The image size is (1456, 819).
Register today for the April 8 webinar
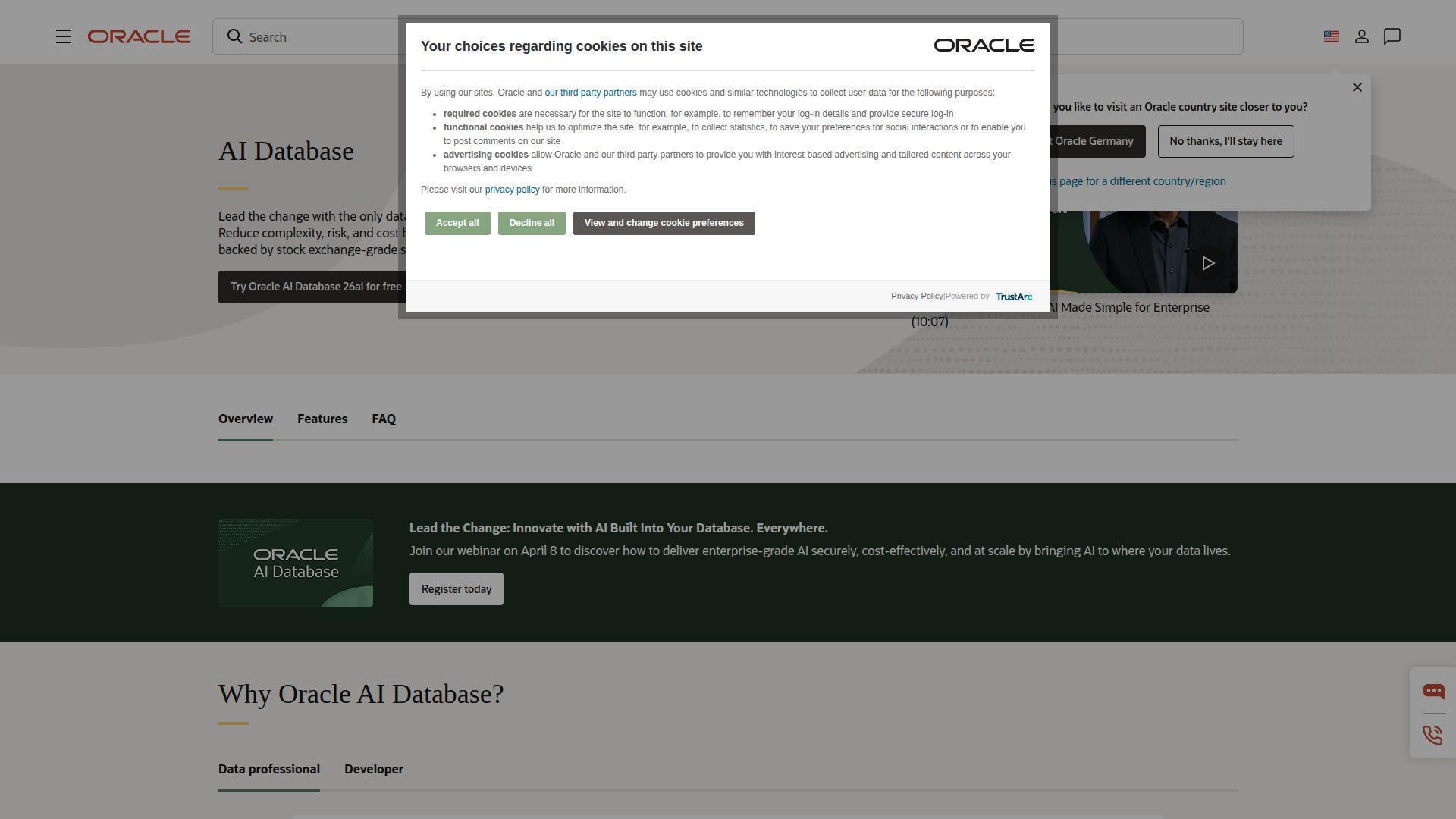point(456,588)
